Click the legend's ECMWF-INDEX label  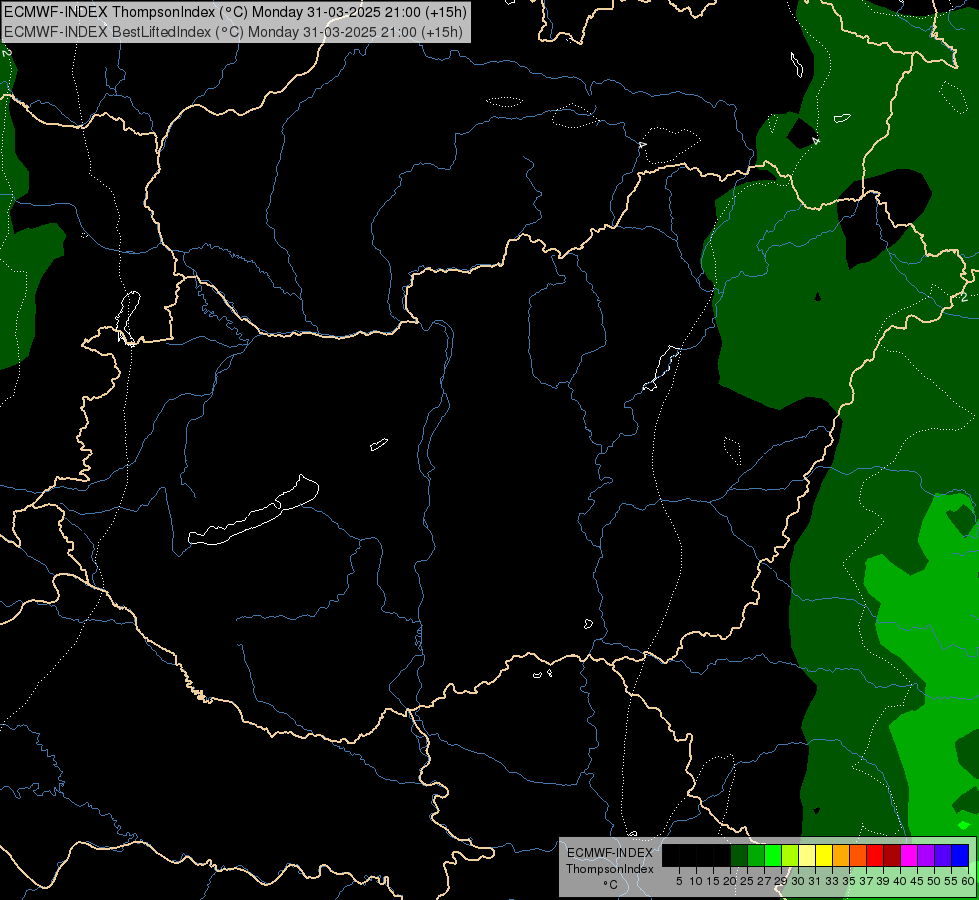coord(610,853)
